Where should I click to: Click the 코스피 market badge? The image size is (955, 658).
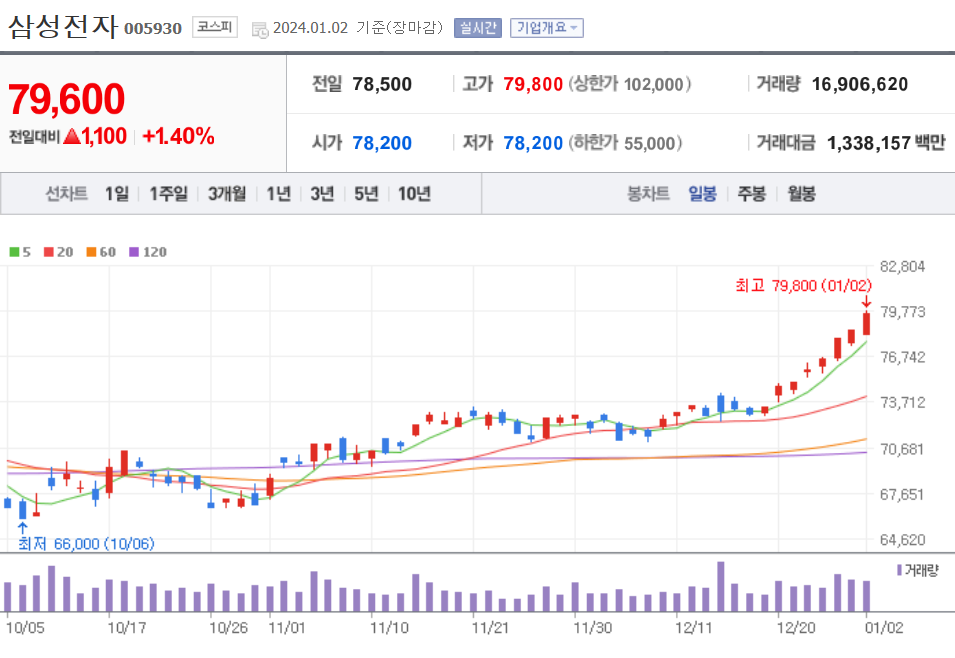point(215,27)
